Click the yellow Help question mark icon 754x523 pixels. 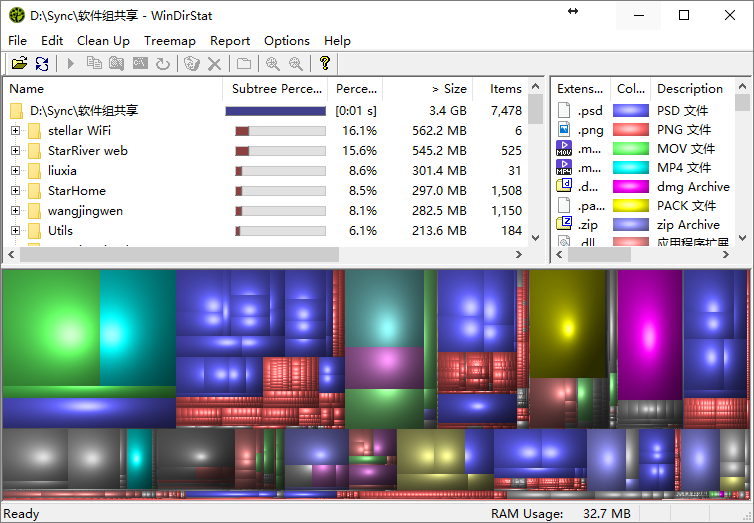pos(324,64)
